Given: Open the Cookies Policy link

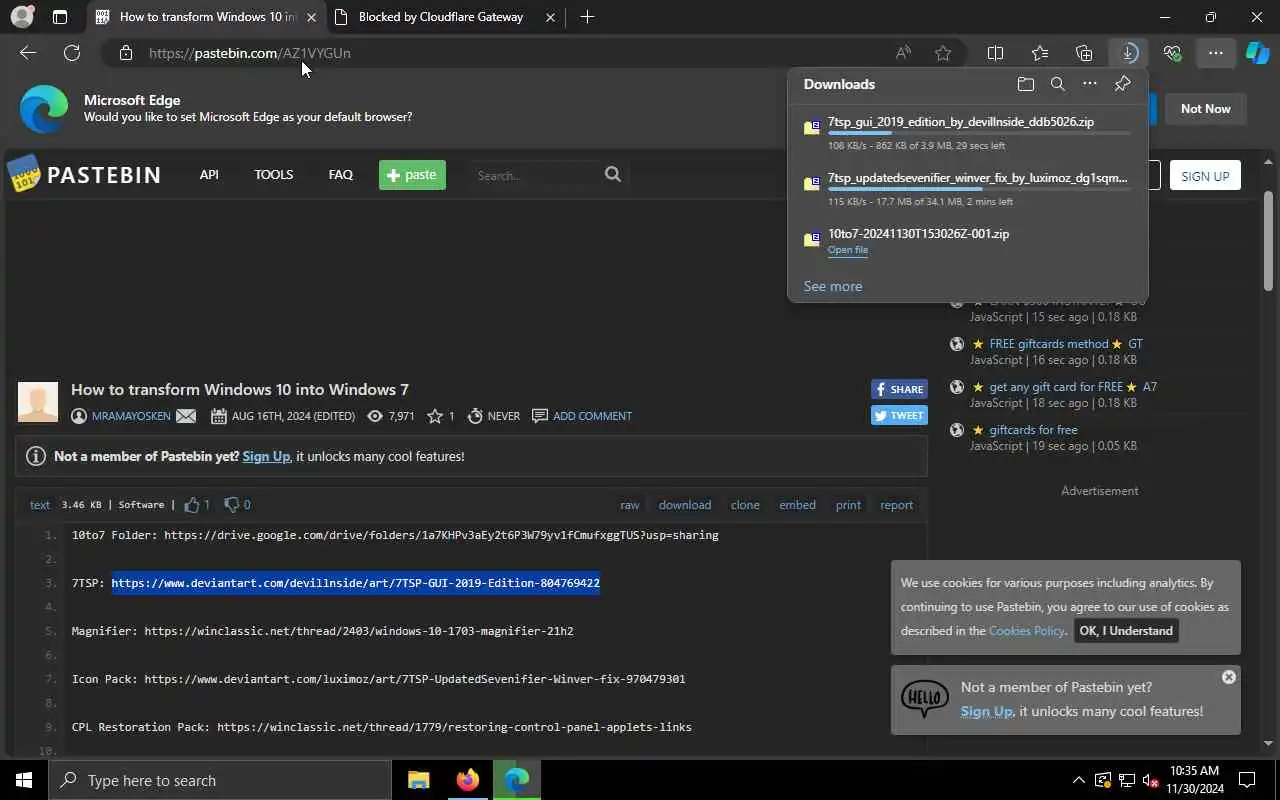Looking at the screenshot, I should (x=1026, y=631).
